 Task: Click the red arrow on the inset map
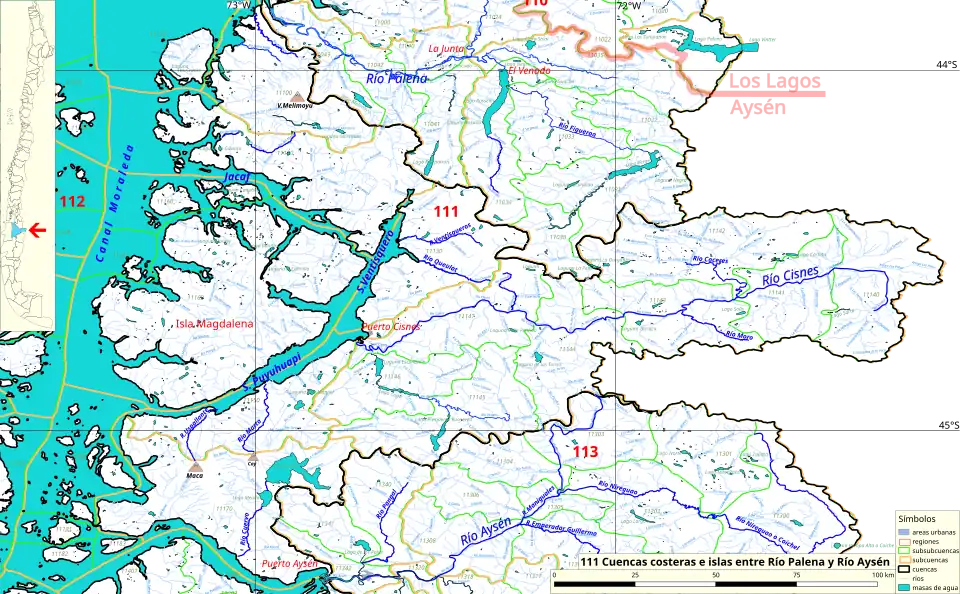pos(37,231)
